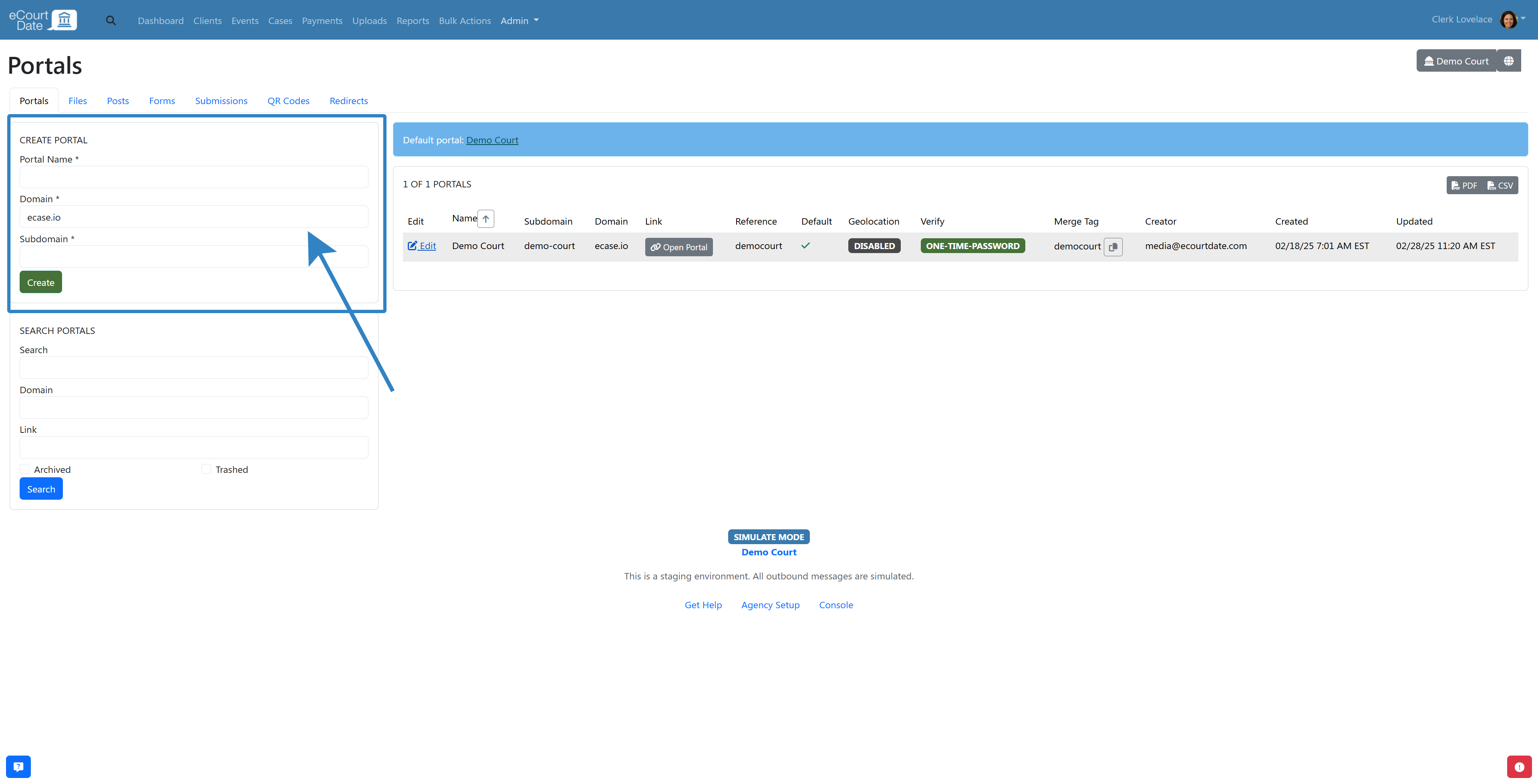Edit the Demo Court portal
The height and width of the screenshot is (784, 1538).
click(x=421, y=245)
